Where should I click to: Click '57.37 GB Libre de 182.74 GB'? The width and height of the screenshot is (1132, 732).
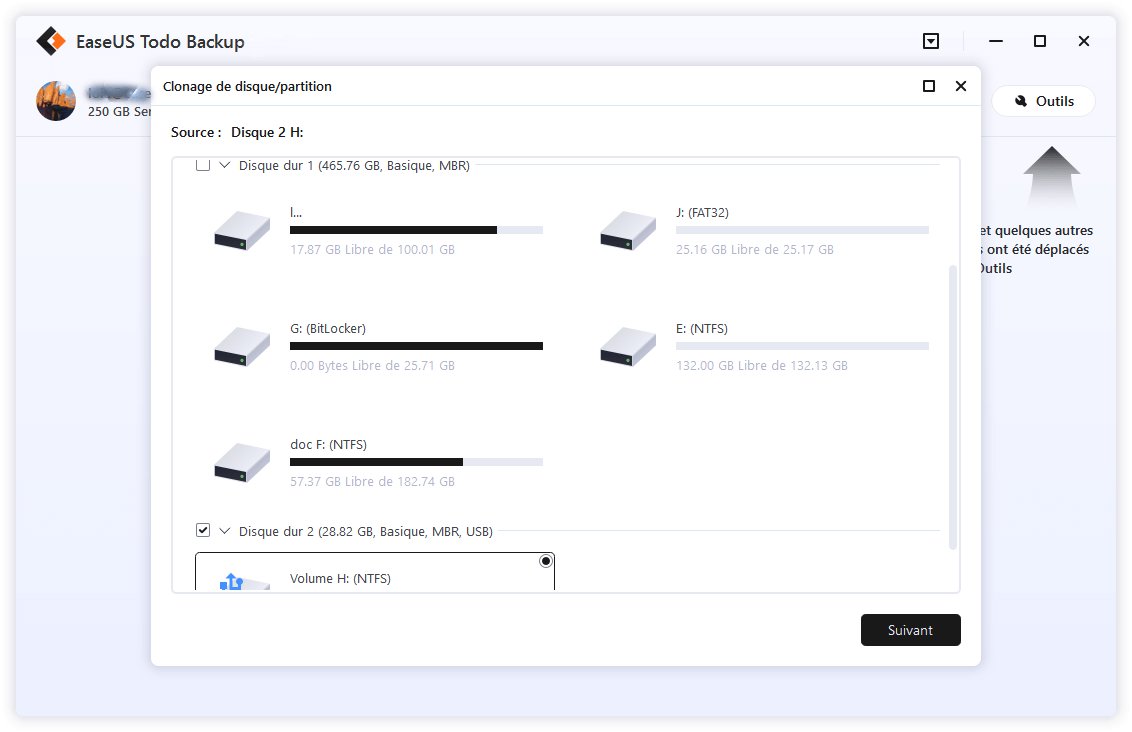pyautogui.click(x=373, y=482)
